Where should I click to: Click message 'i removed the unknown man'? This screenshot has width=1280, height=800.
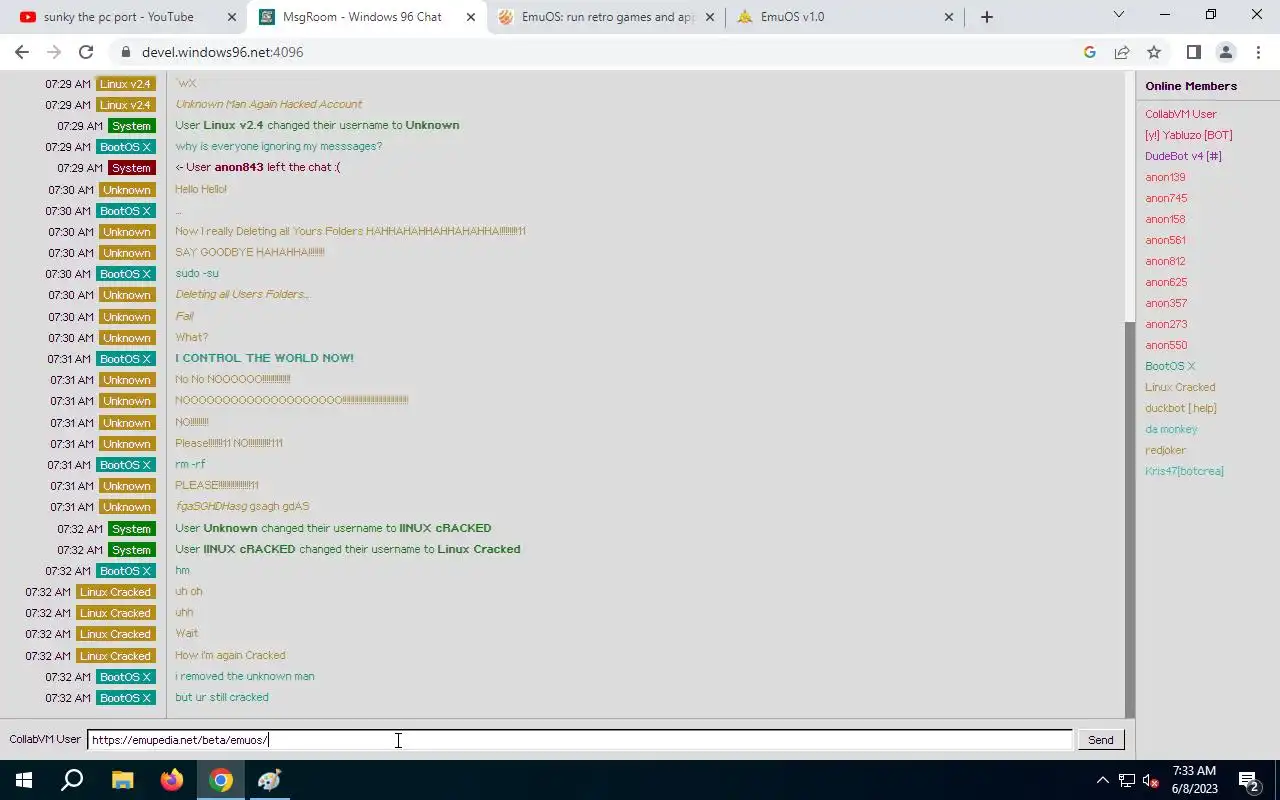pos(245,676)
